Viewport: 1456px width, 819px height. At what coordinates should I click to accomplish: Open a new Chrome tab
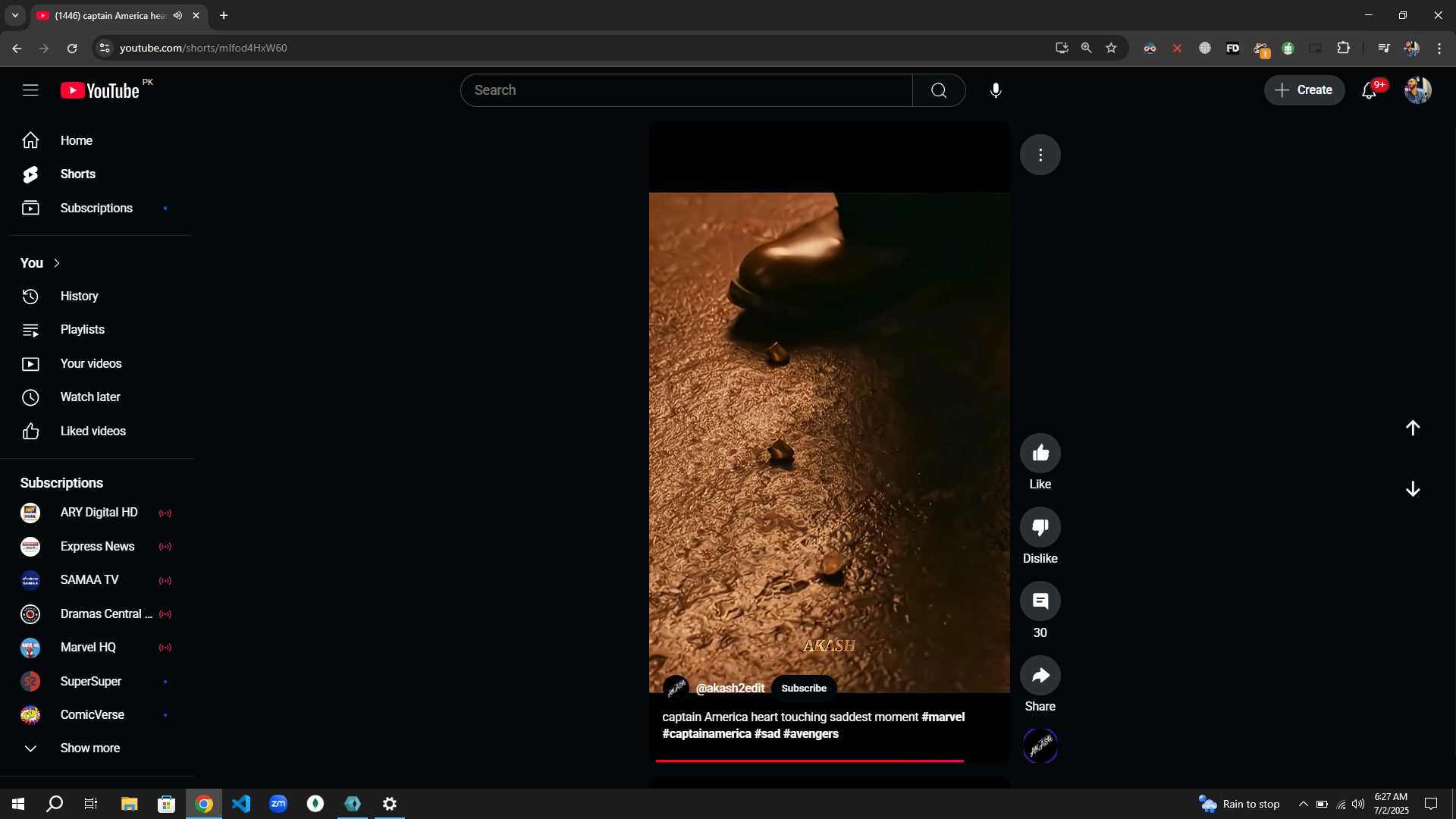(x=224, y=15)
